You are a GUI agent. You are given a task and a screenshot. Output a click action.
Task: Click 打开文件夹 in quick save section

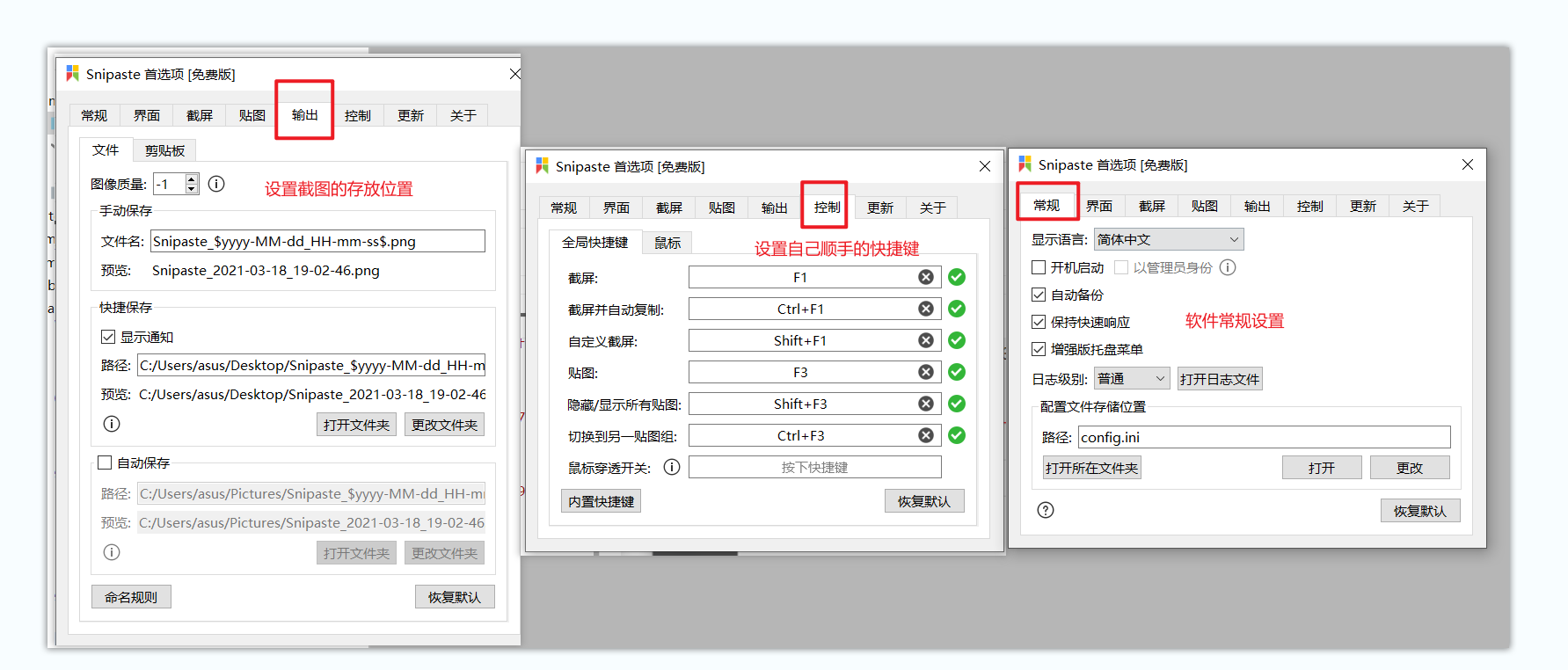356,425
